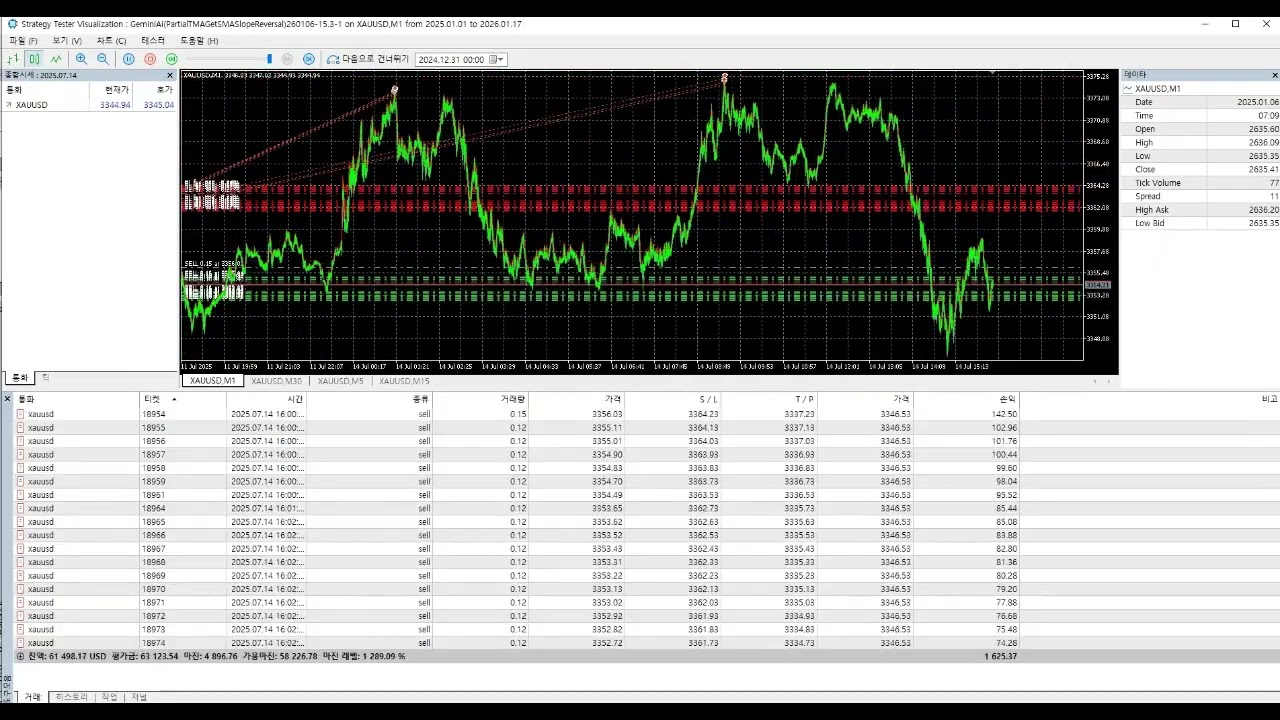This screenshot has width=1280, height=720.
Task: Open the 테스터 menu
Action: 153,41
